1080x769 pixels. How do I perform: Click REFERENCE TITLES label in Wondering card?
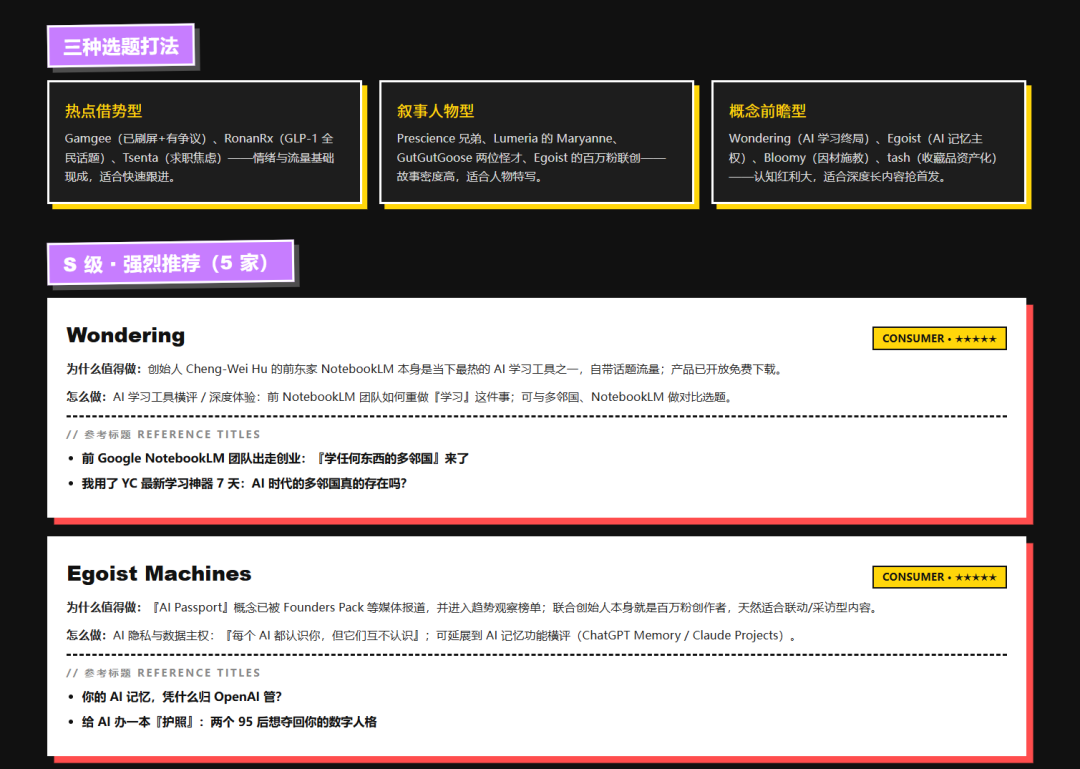(163, 435)
